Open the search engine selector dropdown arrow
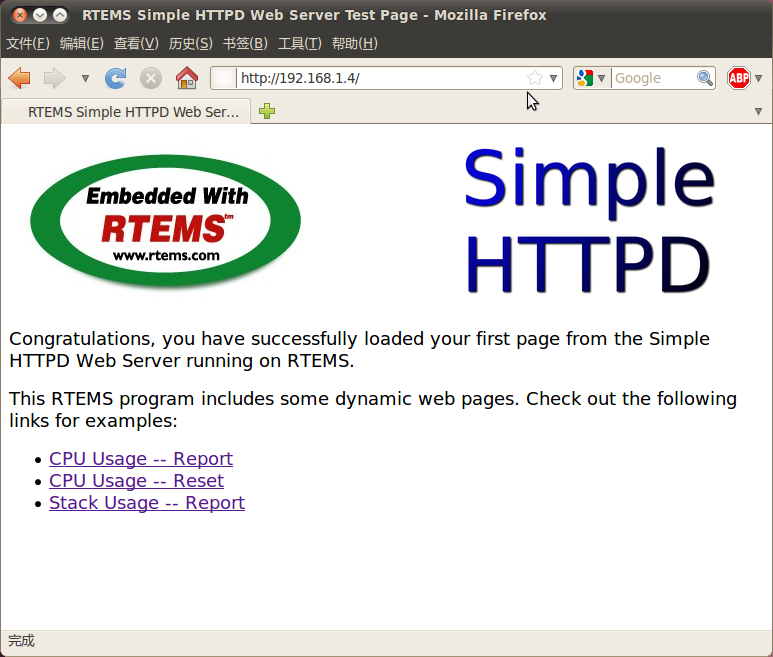773x657 pixels. click(x=601, y=78)
